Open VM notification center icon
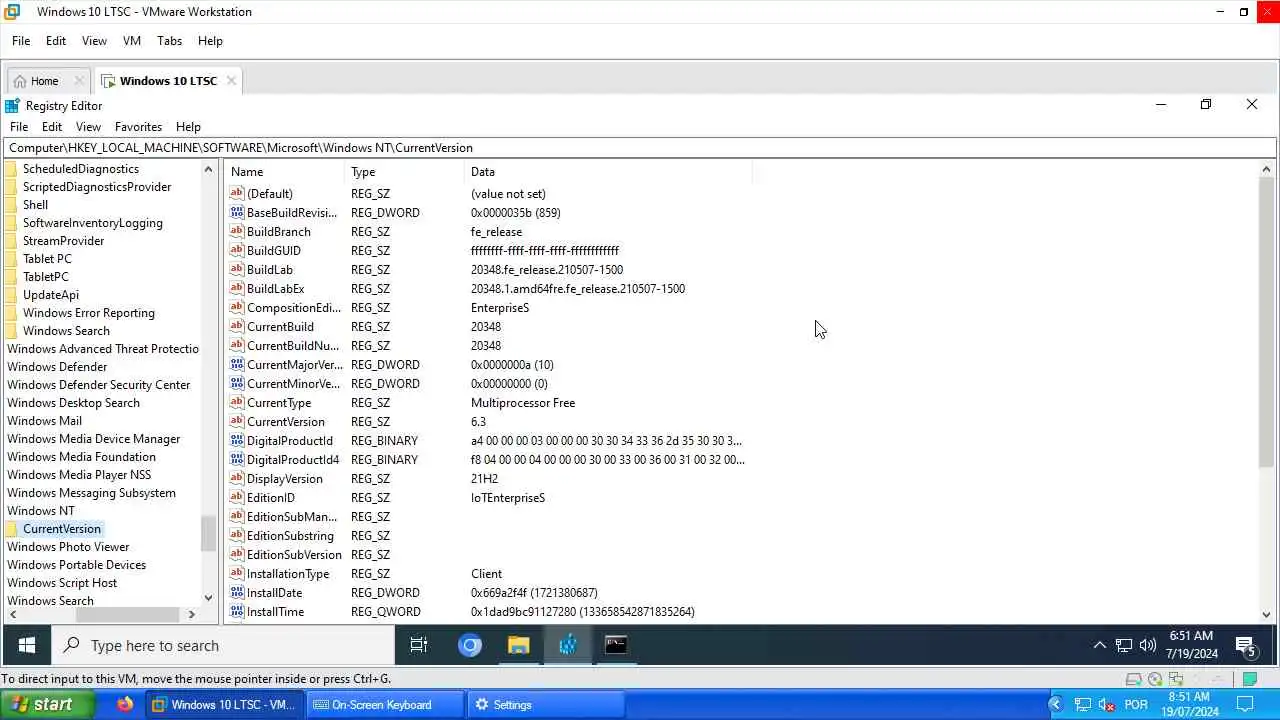This screenshot has width=1280, height=720. [1246, 646]
